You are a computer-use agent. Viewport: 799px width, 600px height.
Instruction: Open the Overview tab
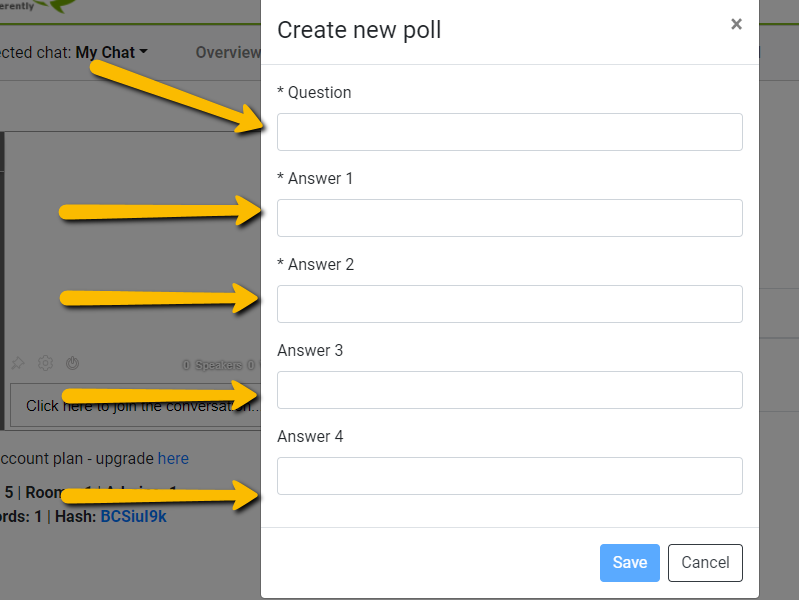click(x=228, y=52)
